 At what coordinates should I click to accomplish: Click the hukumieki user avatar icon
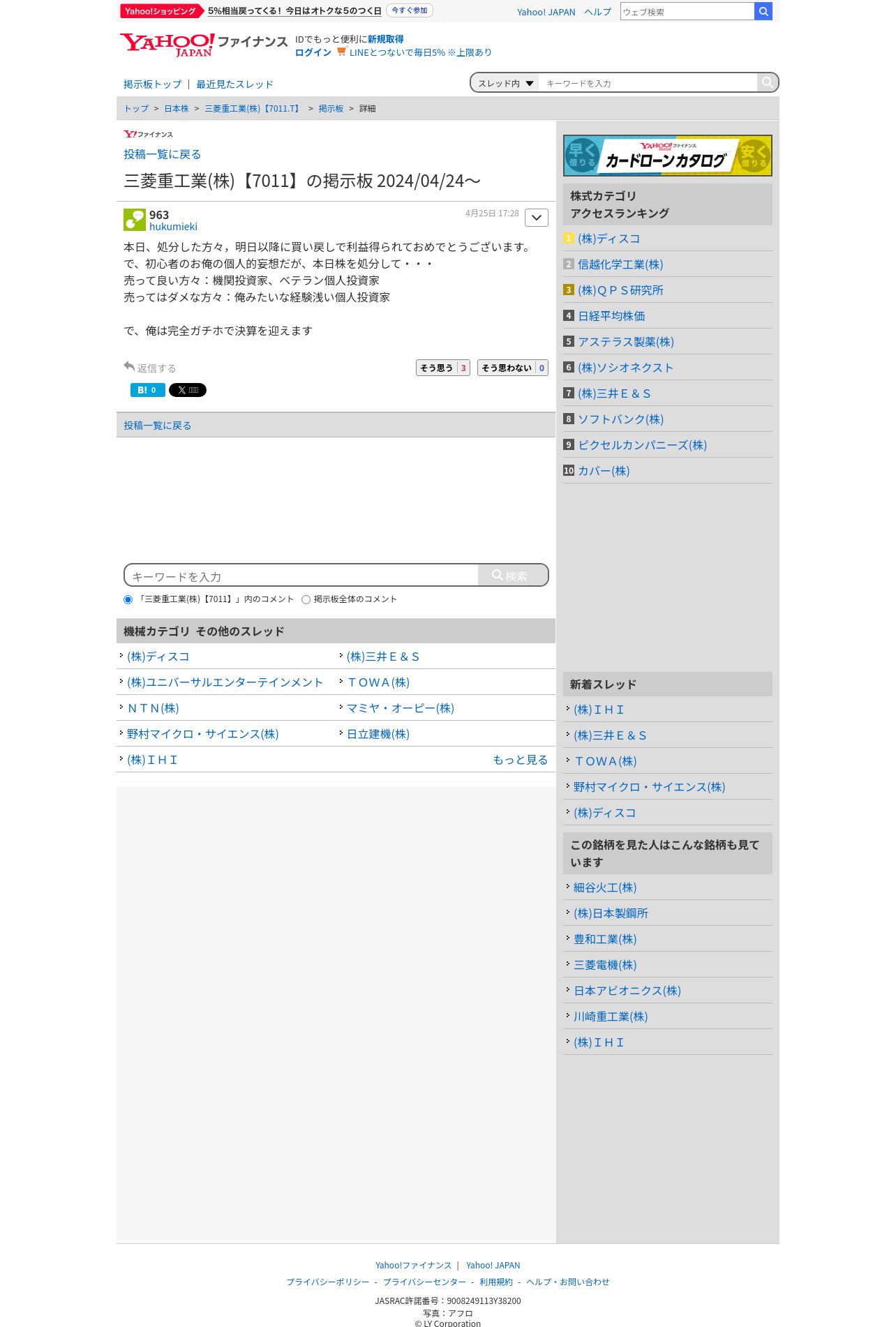coord(135,220)
